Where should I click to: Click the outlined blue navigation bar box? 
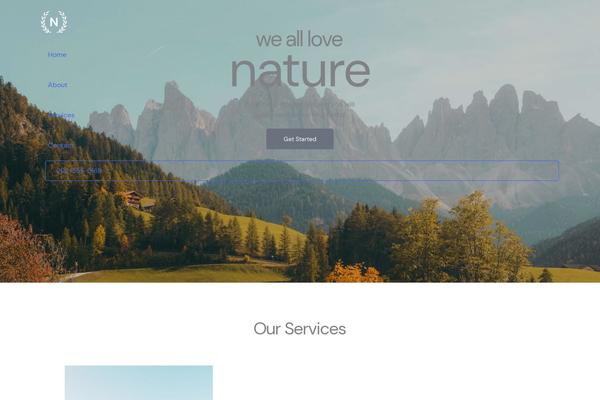(x=302, y=170)
